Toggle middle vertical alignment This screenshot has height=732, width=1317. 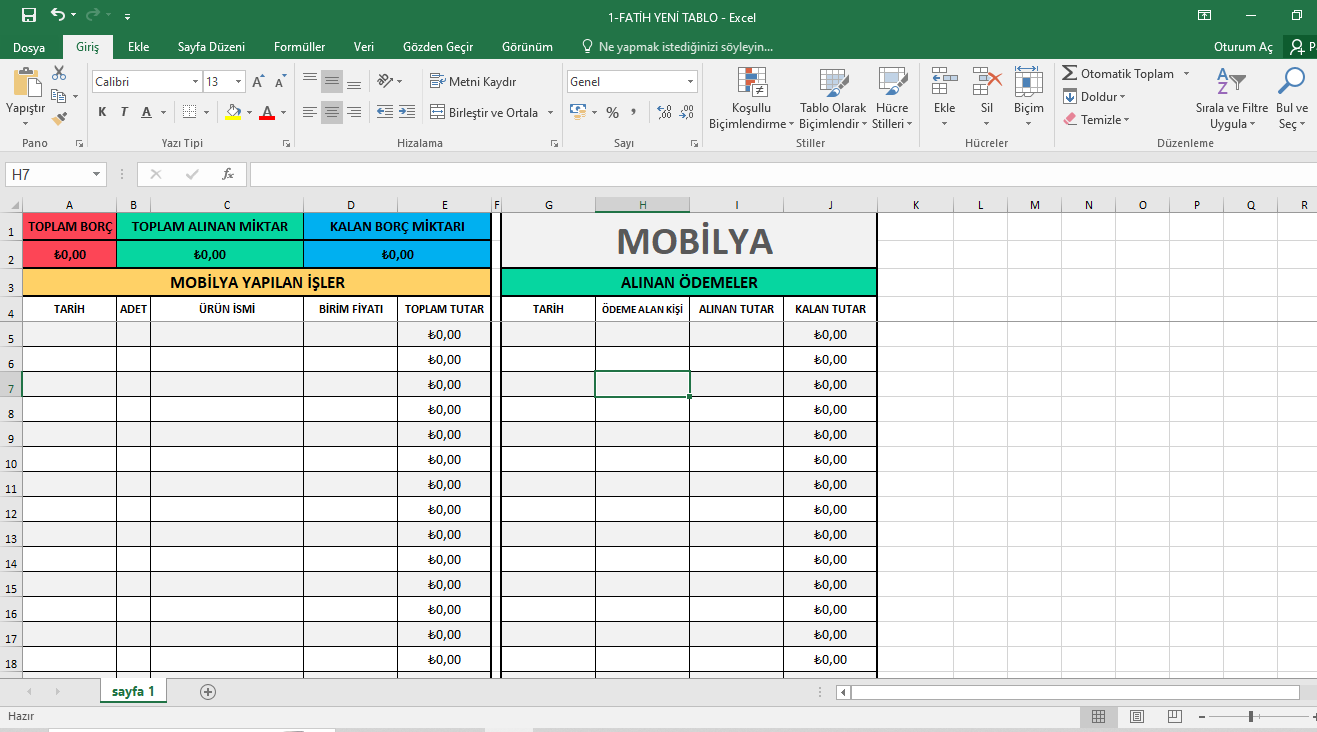tap(332, 81)
